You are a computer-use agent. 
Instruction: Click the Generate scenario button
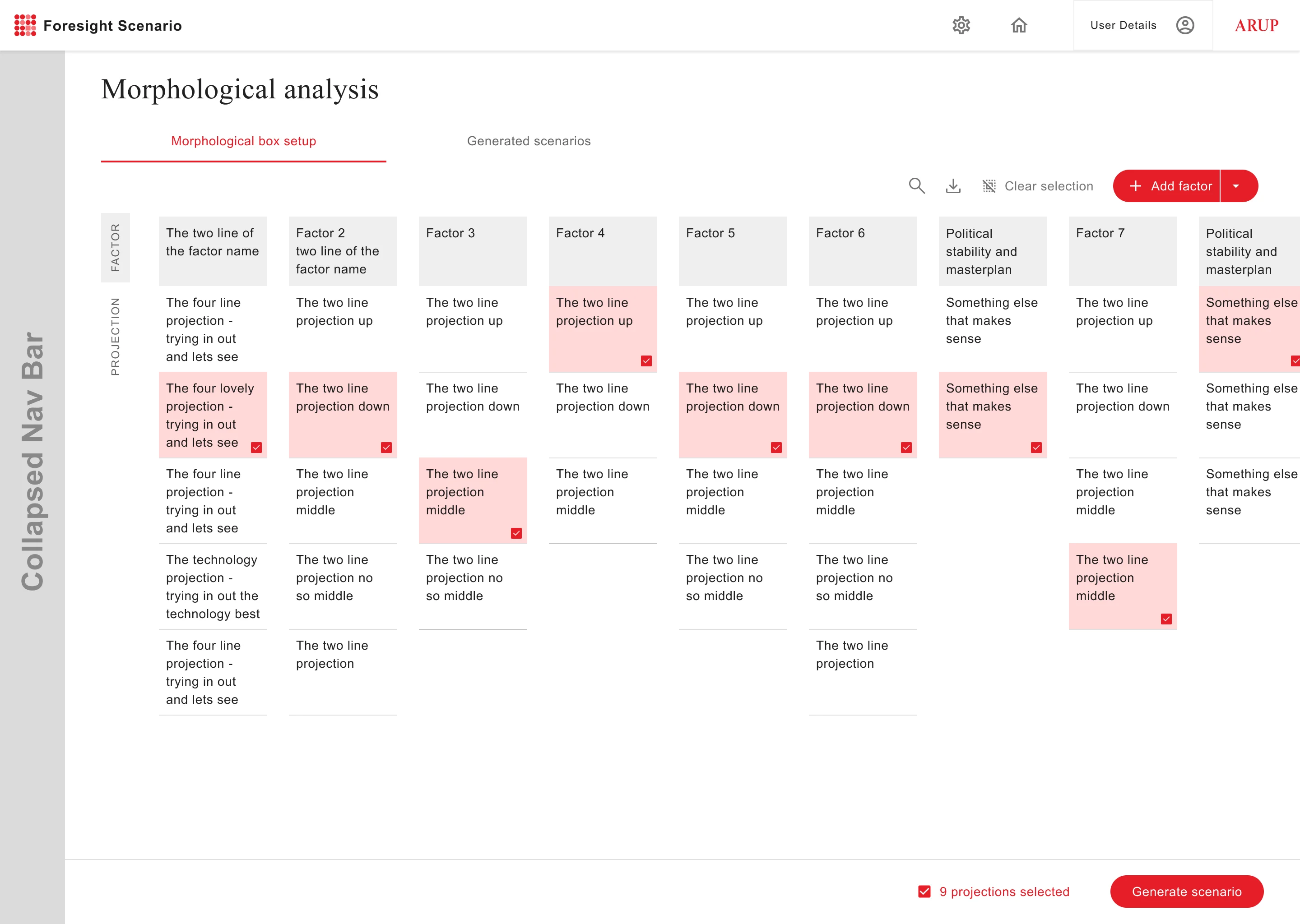pos(1186,891)
